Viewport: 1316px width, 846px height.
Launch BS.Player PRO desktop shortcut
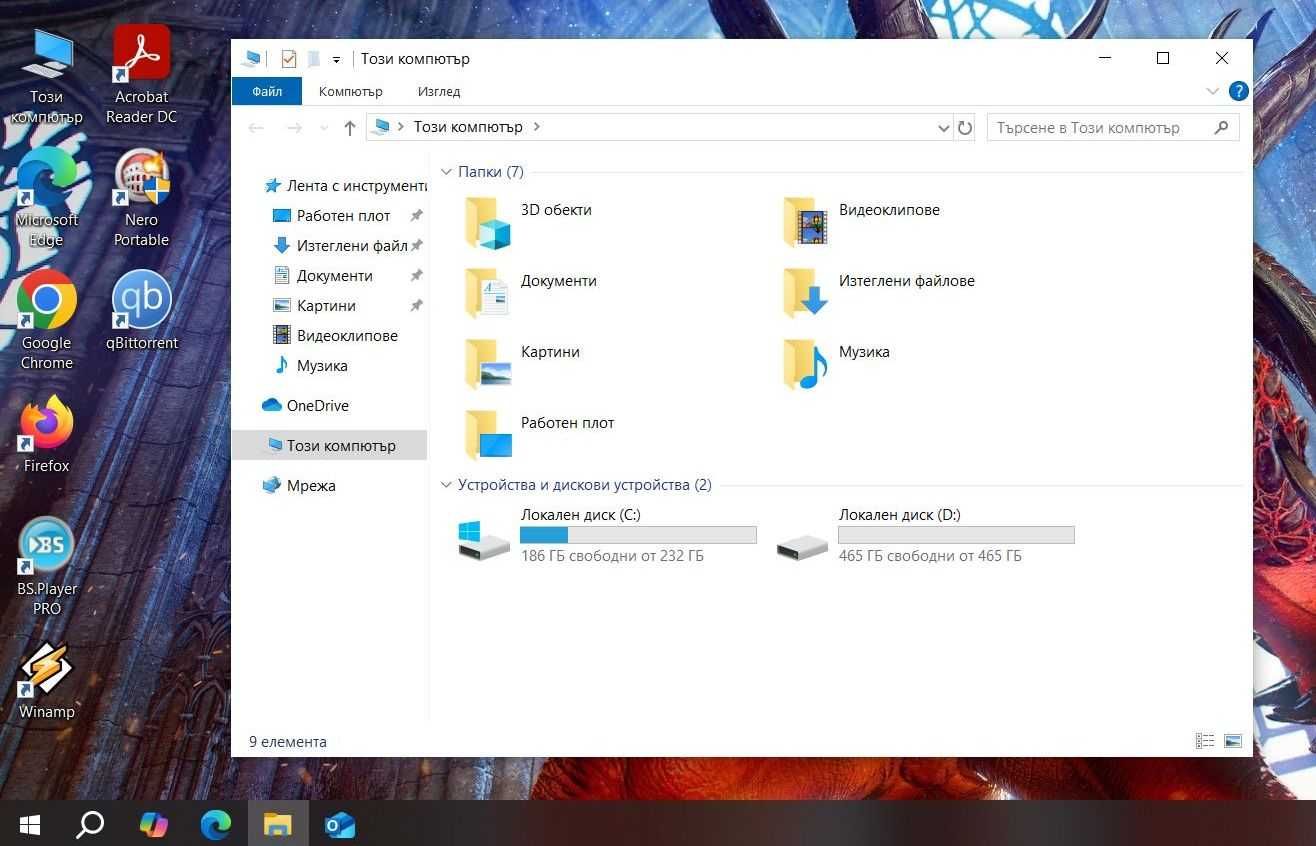point(47,567)
